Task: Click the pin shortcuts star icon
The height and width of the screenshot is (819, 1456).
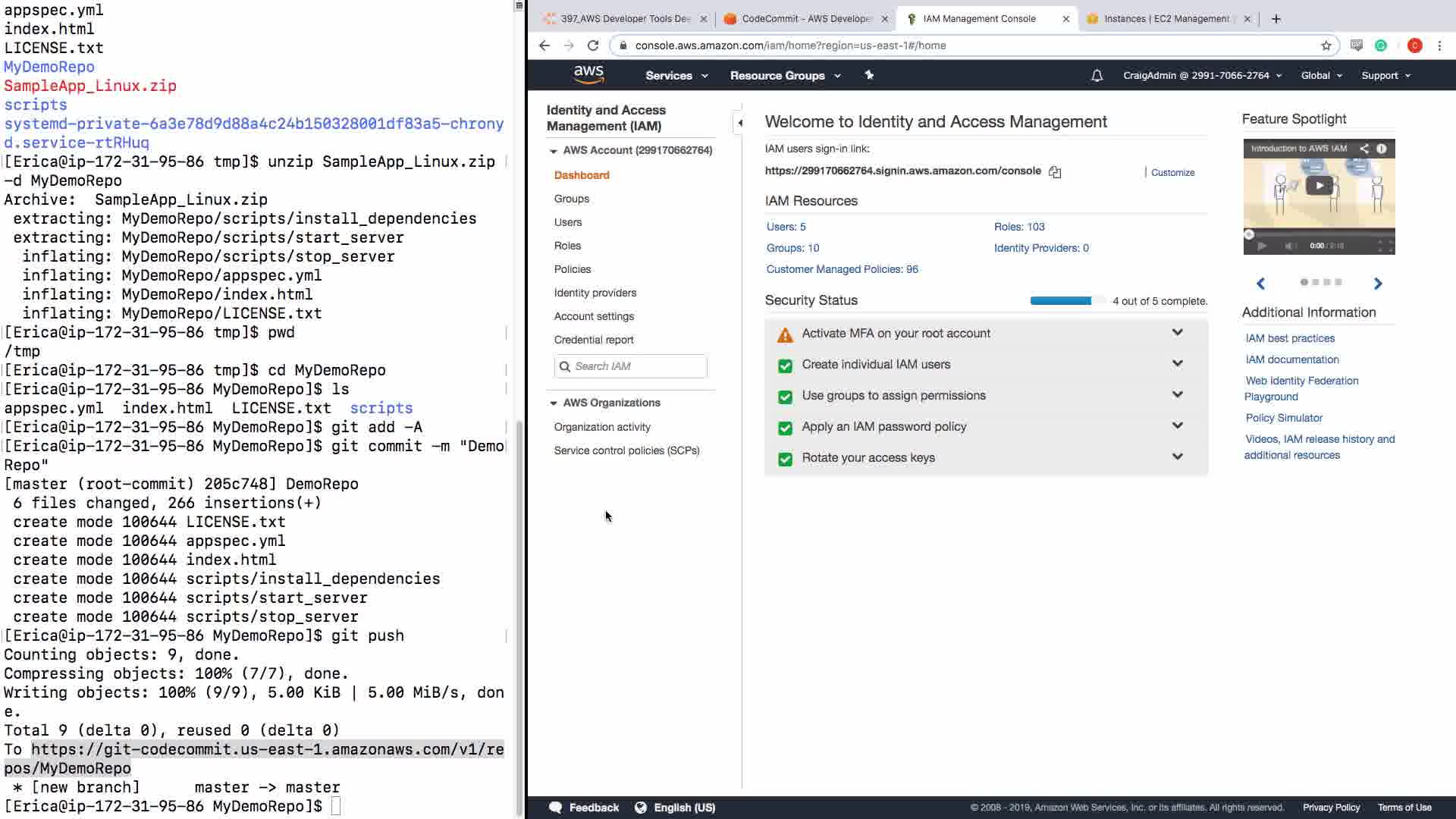Action: tap(869, 75)
